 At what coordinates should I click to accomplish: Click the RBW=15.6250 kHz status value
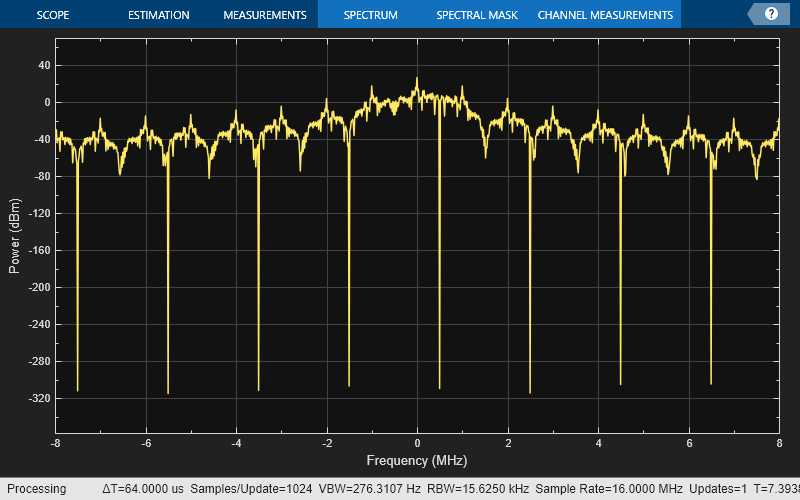point(477,489)
